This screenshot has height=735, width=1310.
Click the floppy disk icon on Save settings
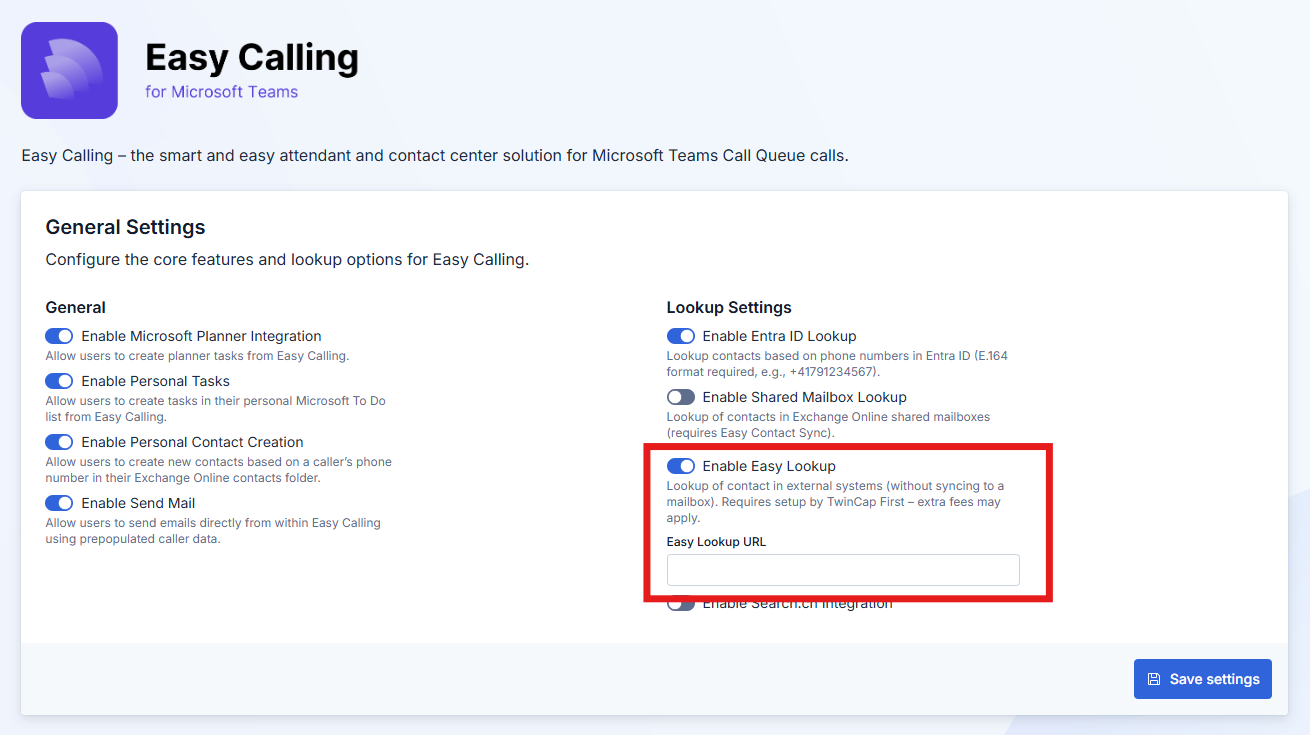tap(1153, 679)
